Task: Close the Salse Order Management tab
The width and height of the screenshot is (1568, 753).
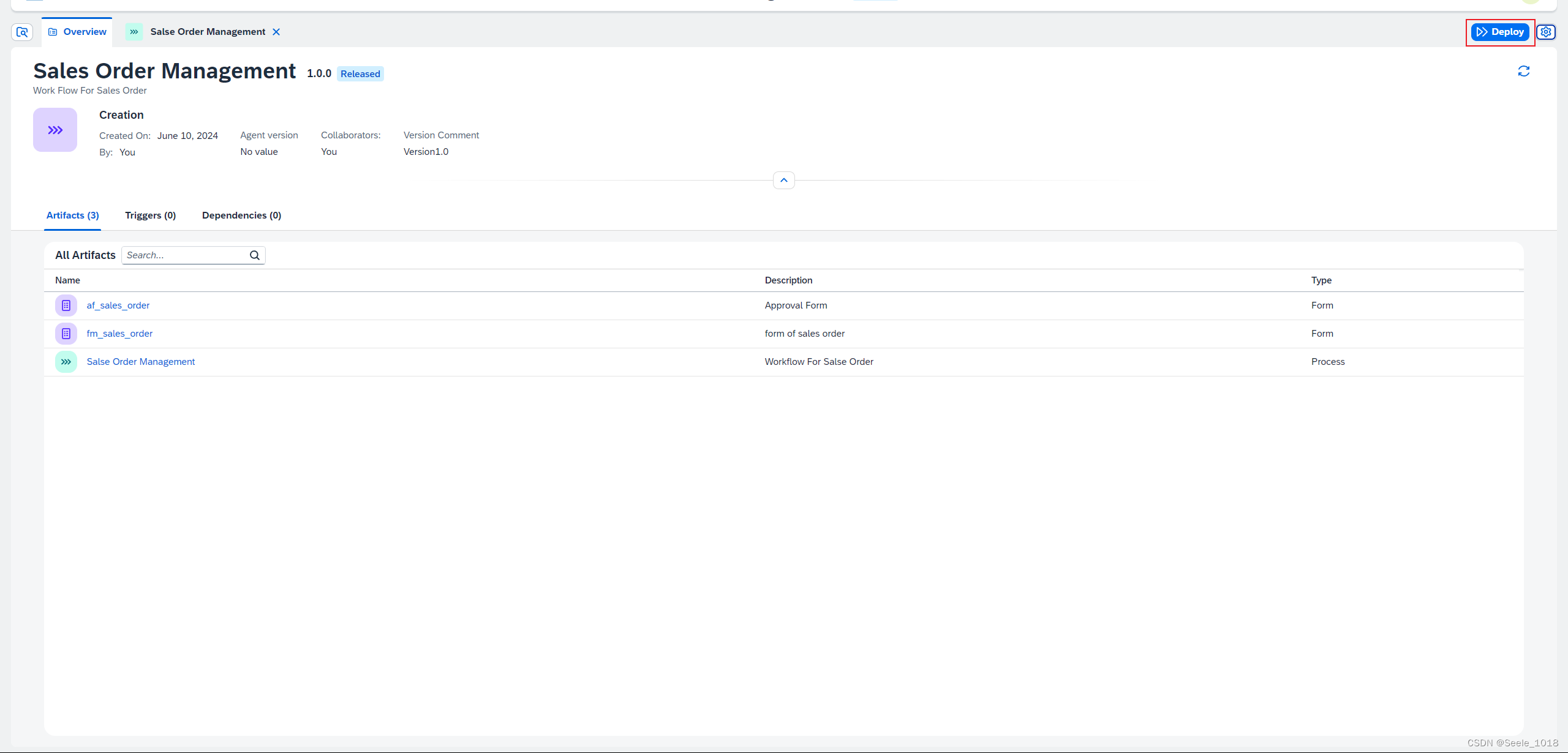Action: 276,32
